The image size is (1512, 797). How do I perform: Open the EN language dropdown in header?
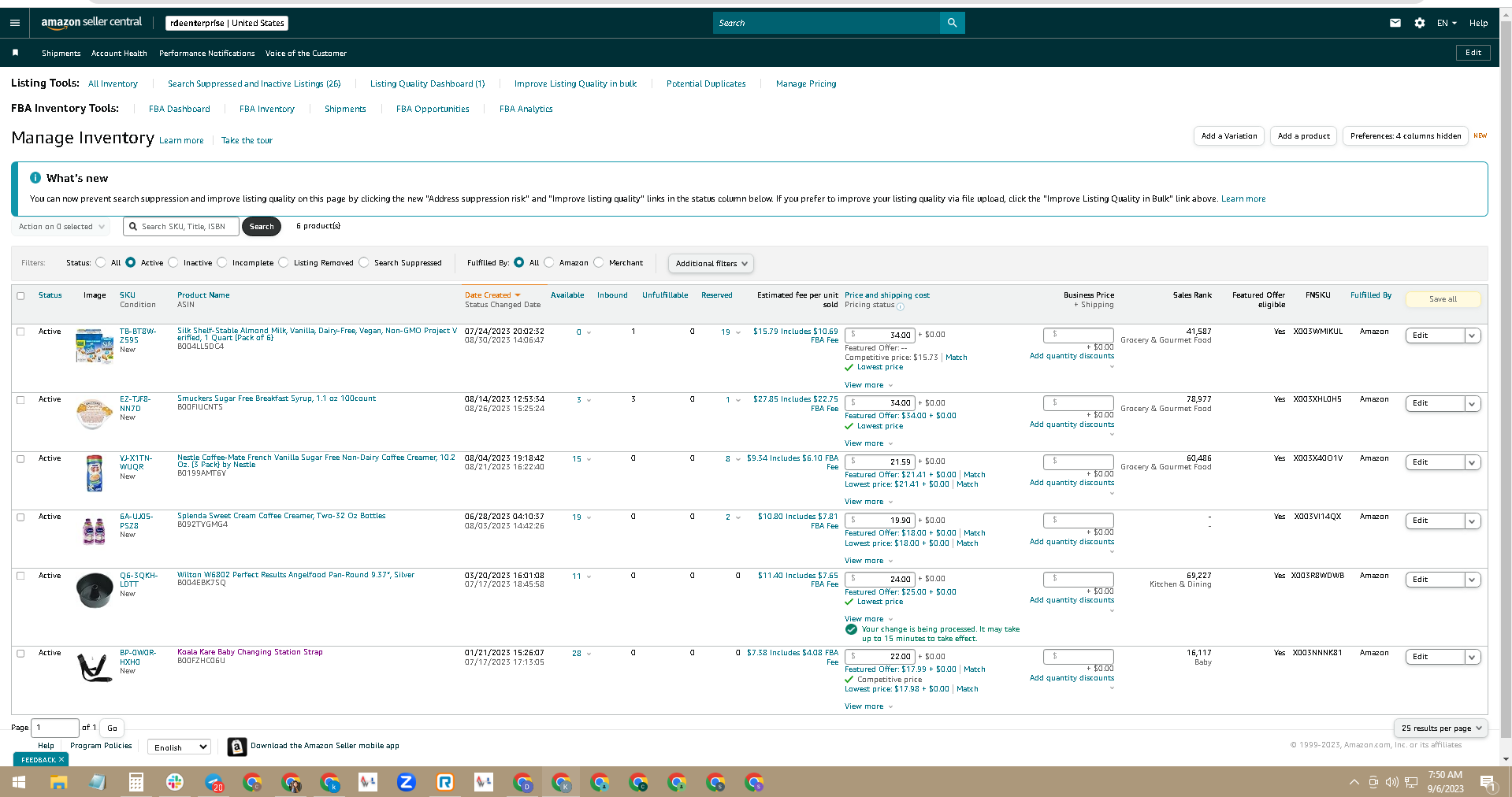coord(1447,23)
